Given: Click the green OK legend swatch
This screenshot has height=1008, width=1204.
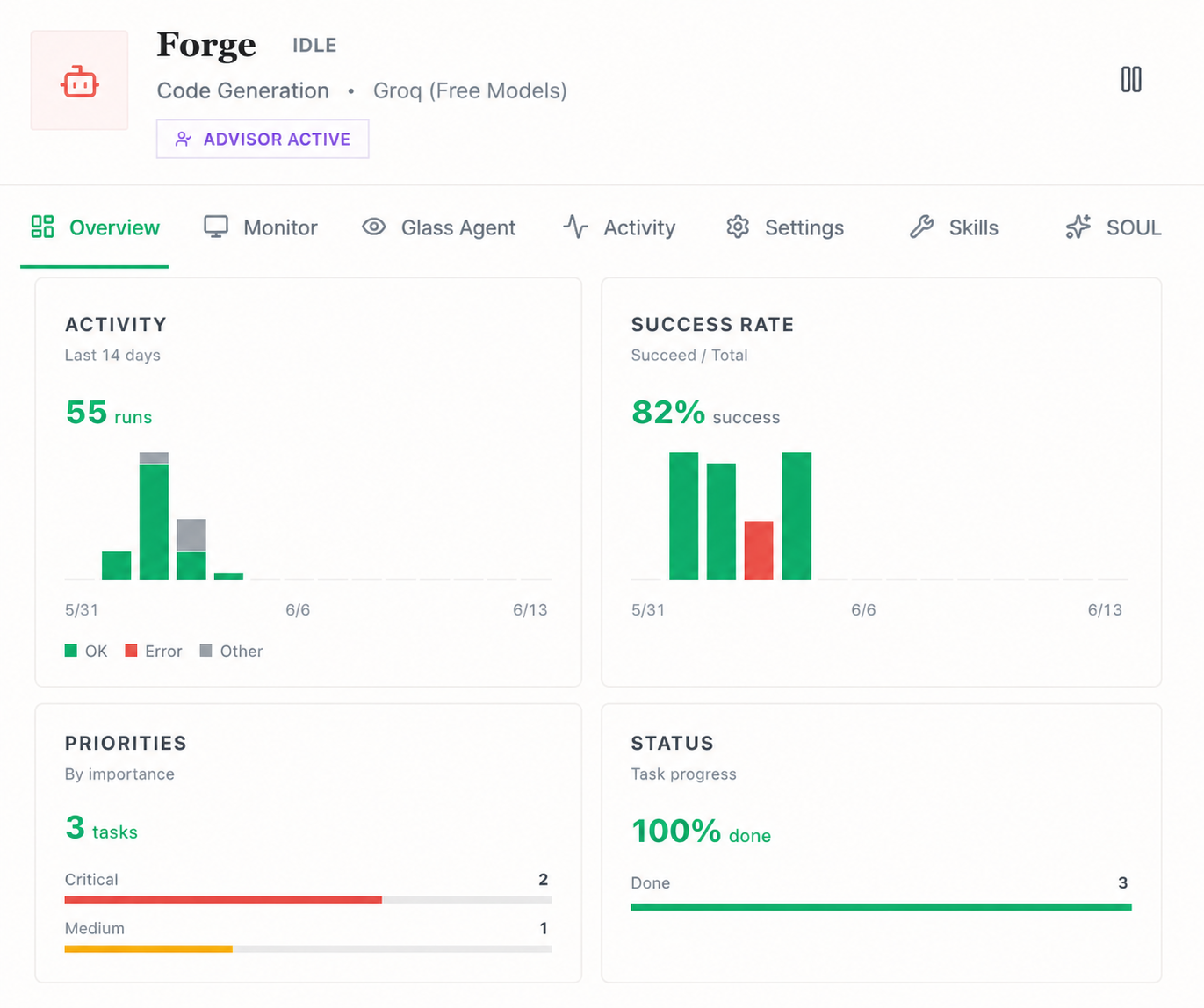Looking at the screenshot, I should [x=71, y=651].
